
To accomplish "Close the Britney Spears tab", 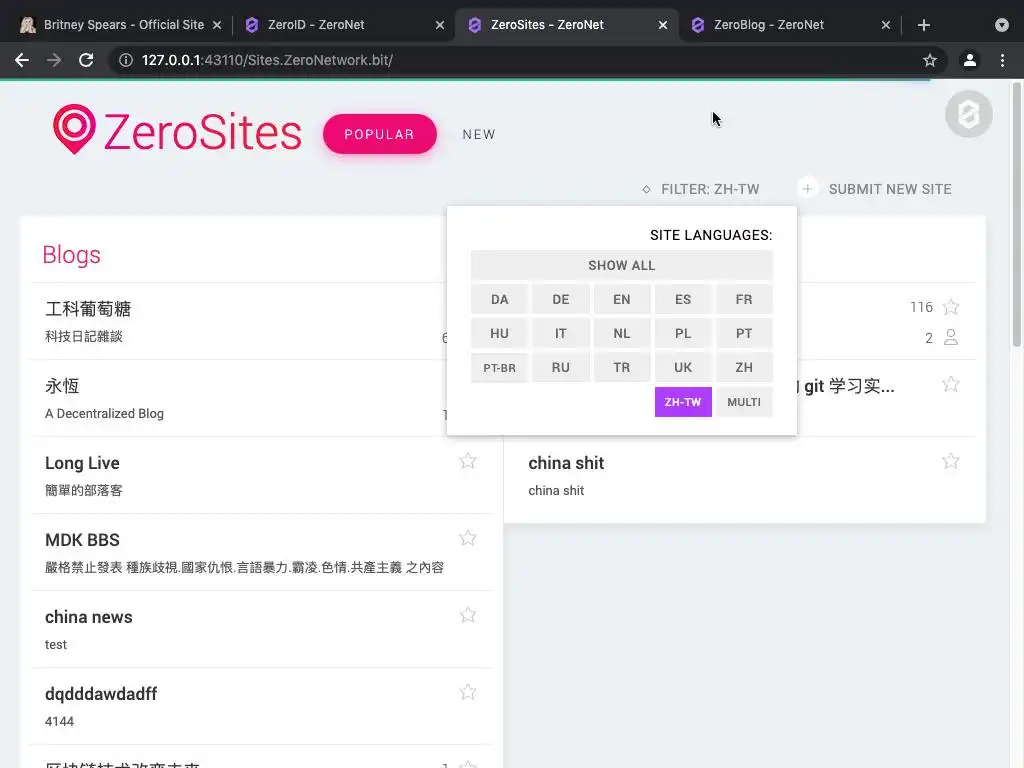I will [x=217, y=25].
